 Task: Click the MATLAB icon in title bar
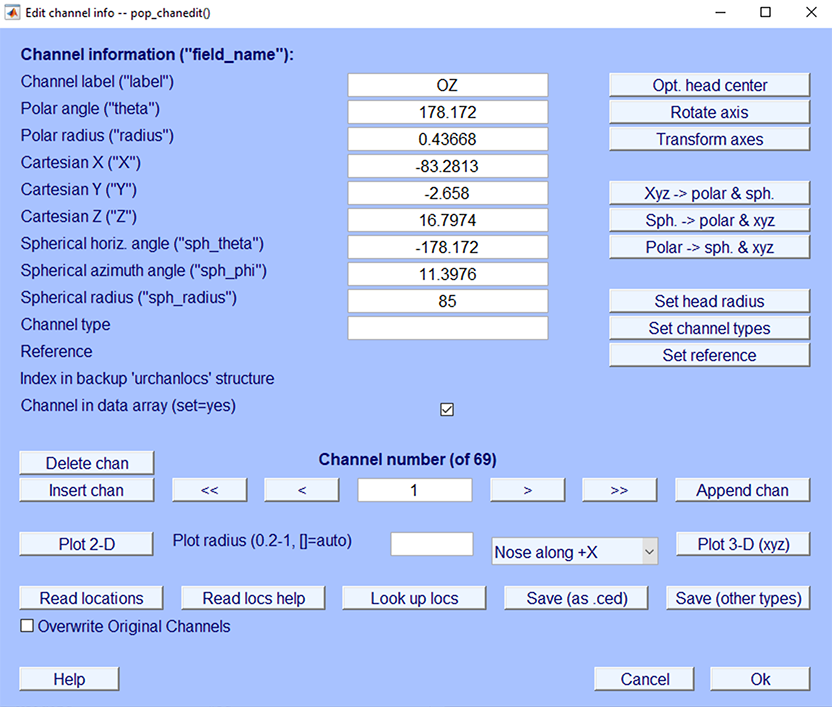(x=12, y=13)
